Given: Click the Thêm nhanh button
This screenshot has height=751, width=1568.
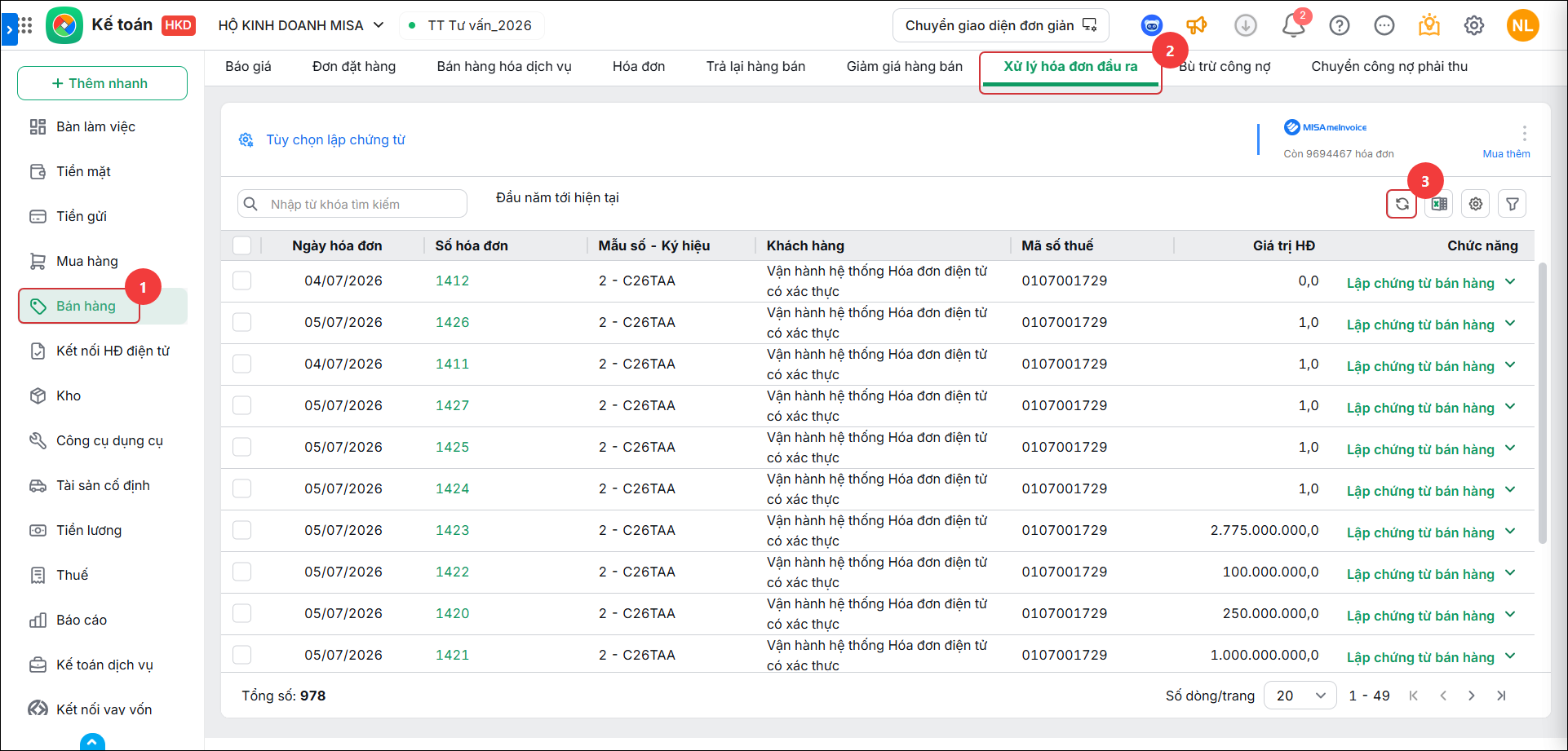Looking at the screenshot, I should [x=102, y=83].
